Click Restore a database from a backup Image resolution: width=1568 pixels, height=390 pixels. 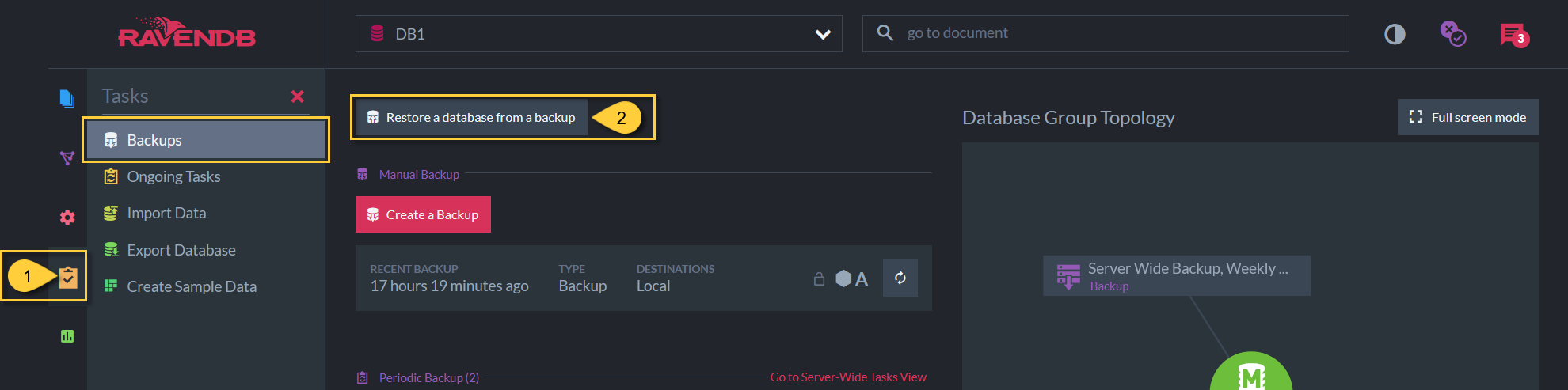pos(471,118)
